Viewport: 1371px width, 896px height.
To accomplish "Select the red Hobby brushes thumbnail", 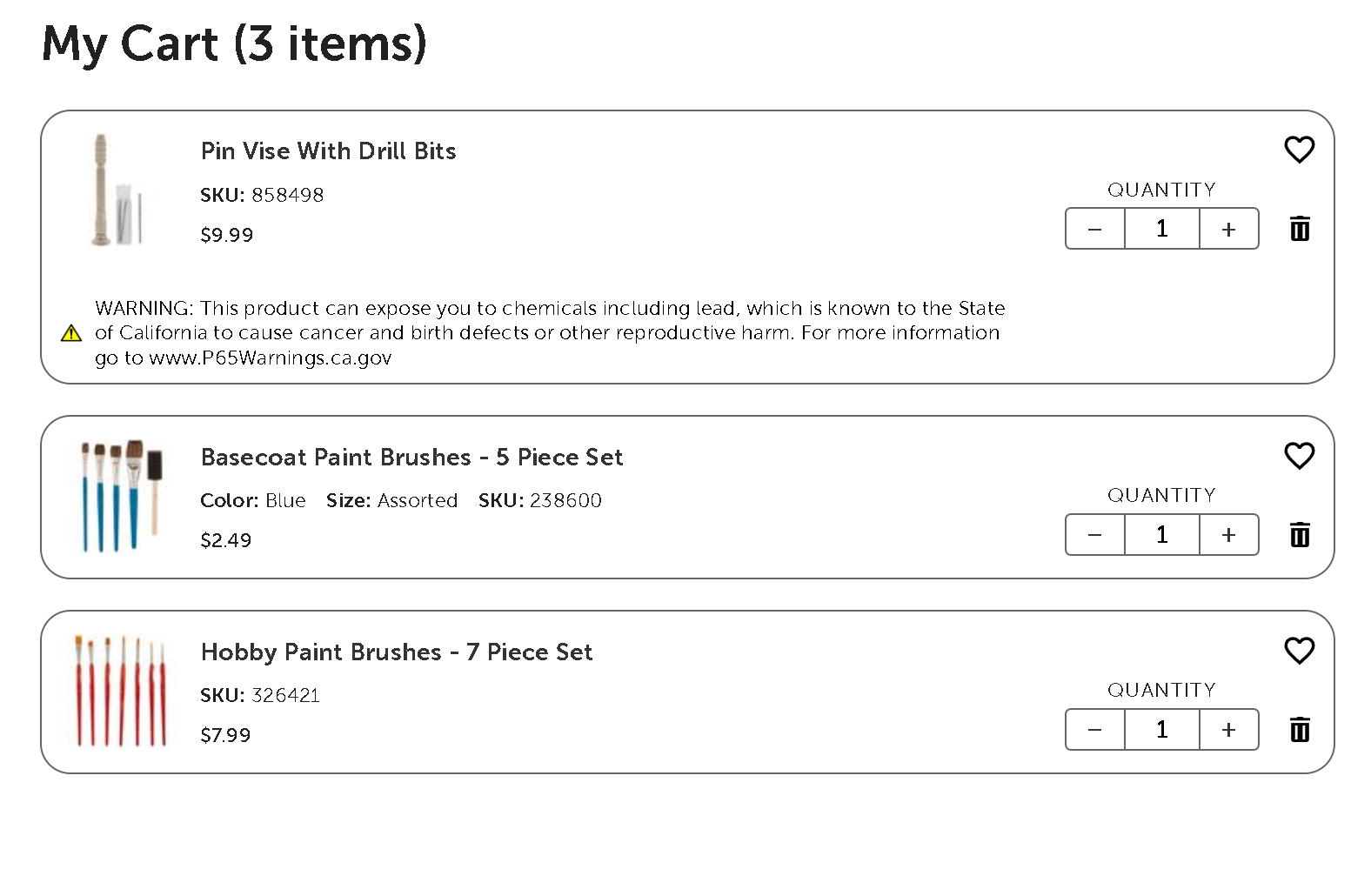I will (x=120, y=691).
